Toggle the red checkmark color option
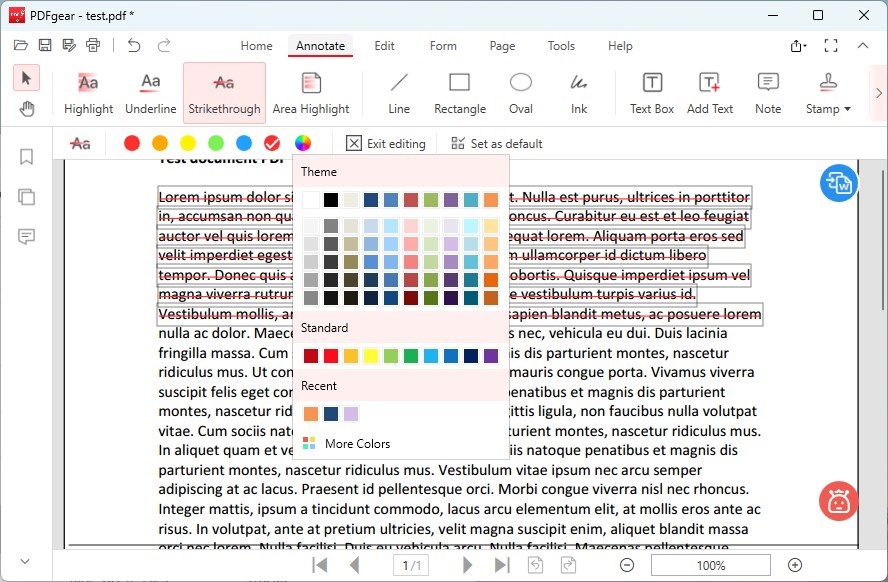888x582 pixels. click(x=272, y=143)
